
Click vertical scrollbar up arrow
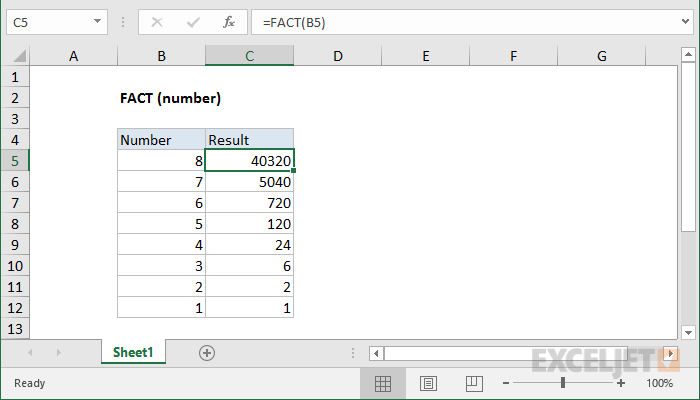pyautogui.click(x=688, y=55)
